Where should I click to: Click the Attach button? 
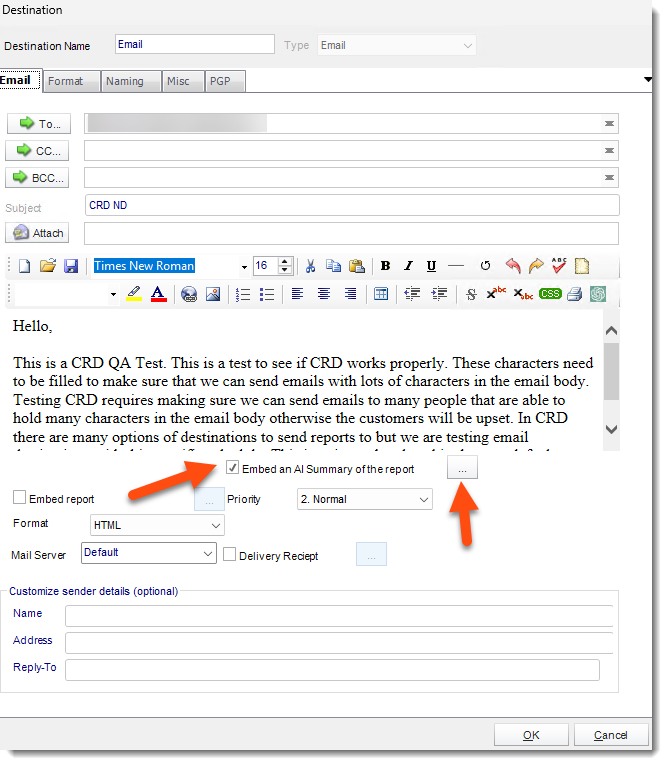click(38, 233)
